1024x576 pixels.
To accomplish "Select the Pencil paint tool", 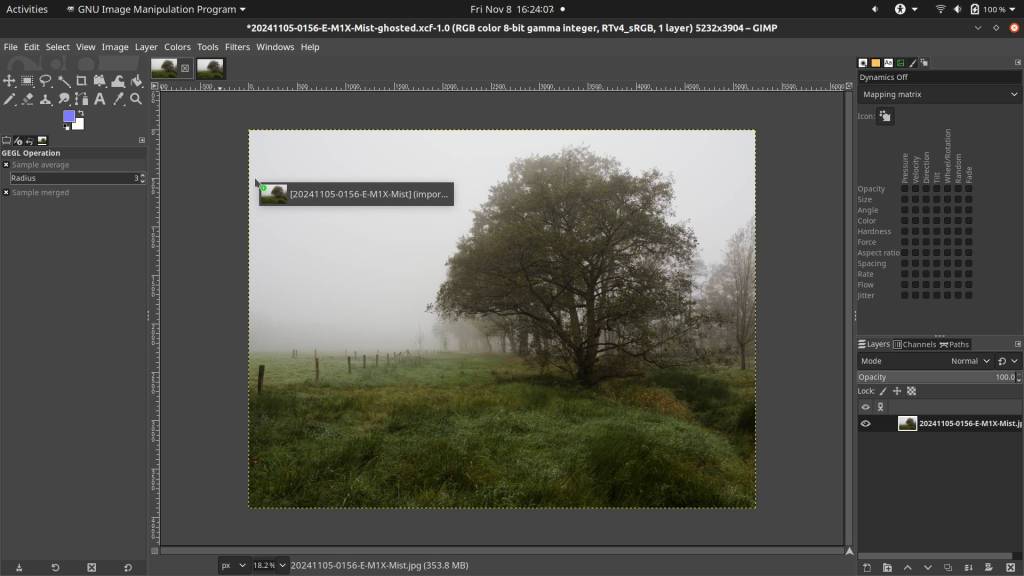I will pos(9,99).
